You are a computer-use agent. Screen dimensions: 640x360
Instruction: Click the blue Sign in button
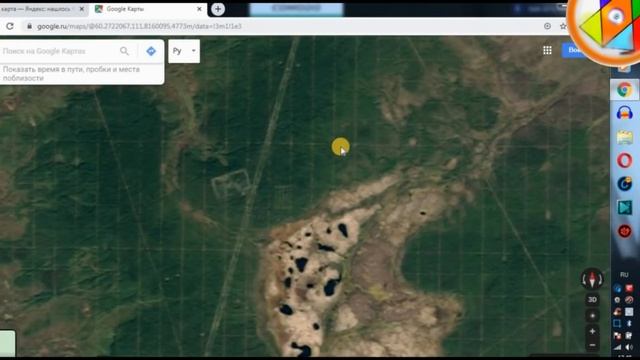574,50
